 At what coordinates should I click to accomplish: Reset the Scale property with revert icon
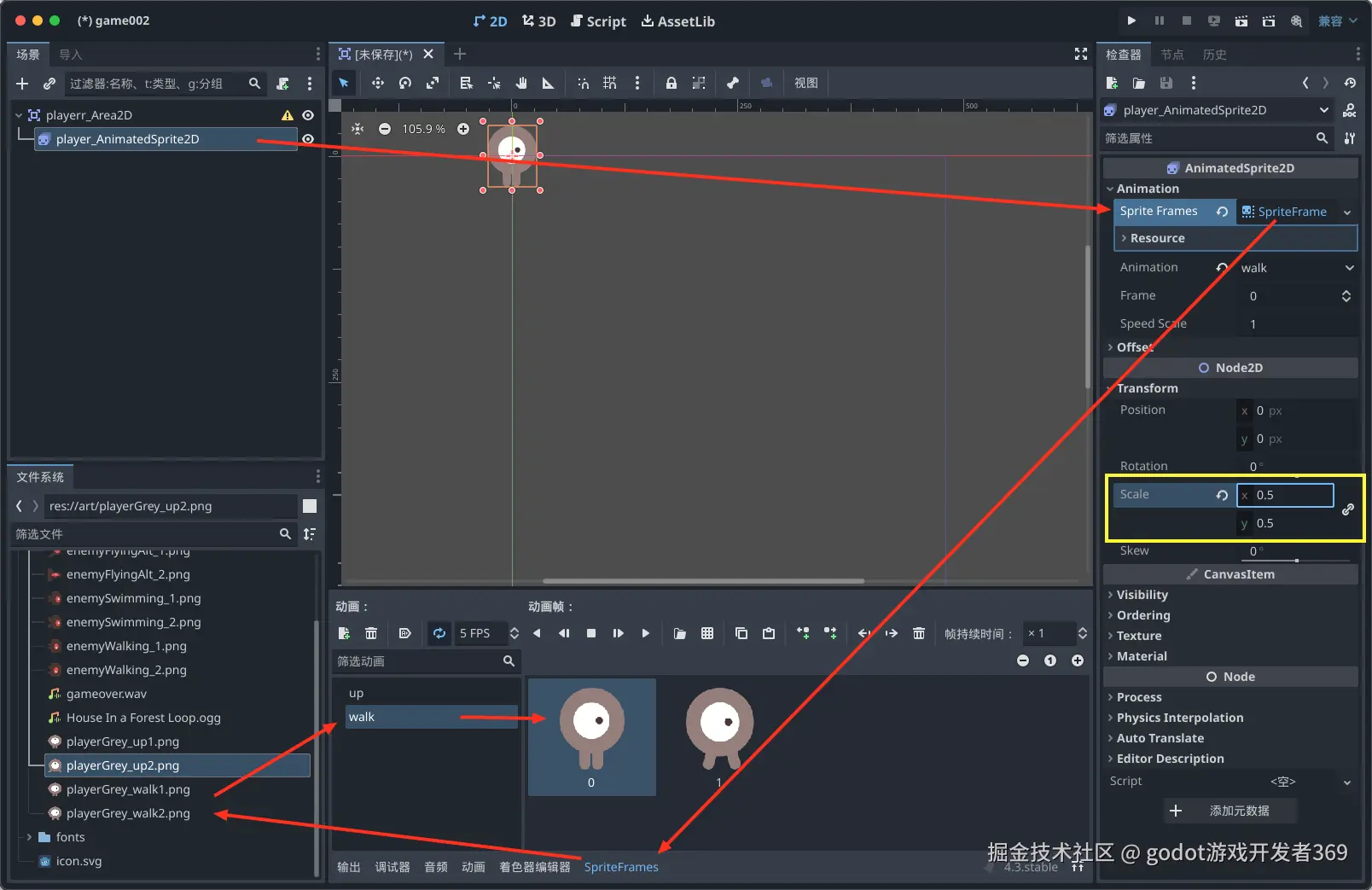point(1222,495)
